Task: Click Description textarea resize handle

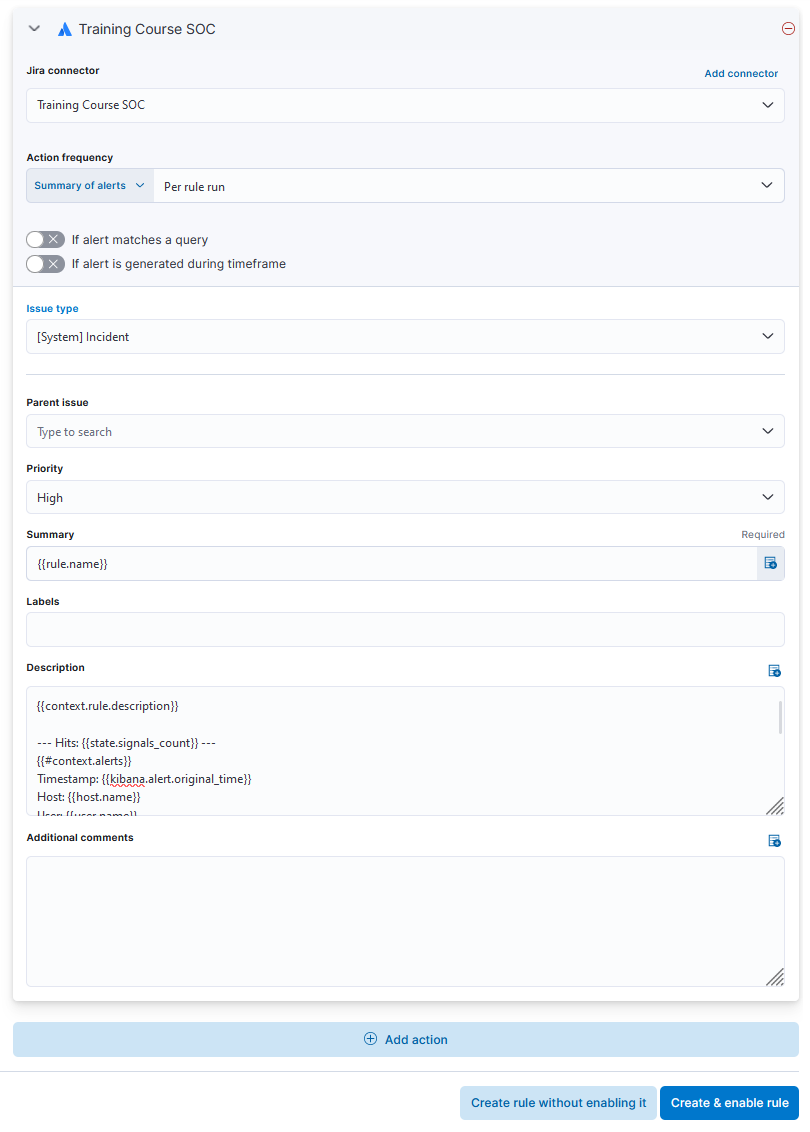Action: (x=775, y=806)
